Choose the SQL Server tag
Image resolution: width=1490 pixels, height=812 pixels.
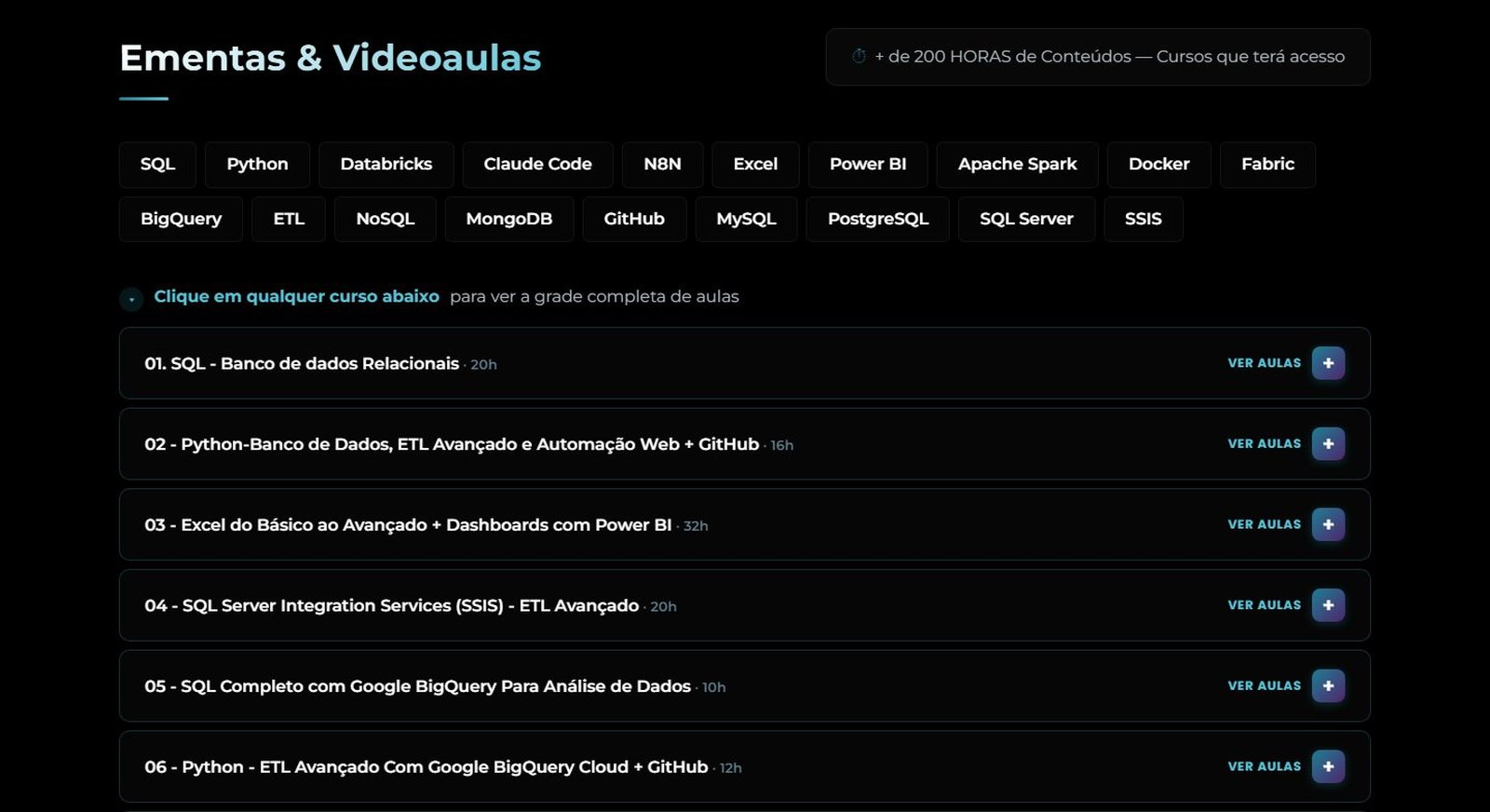[x=1026, y=220]
